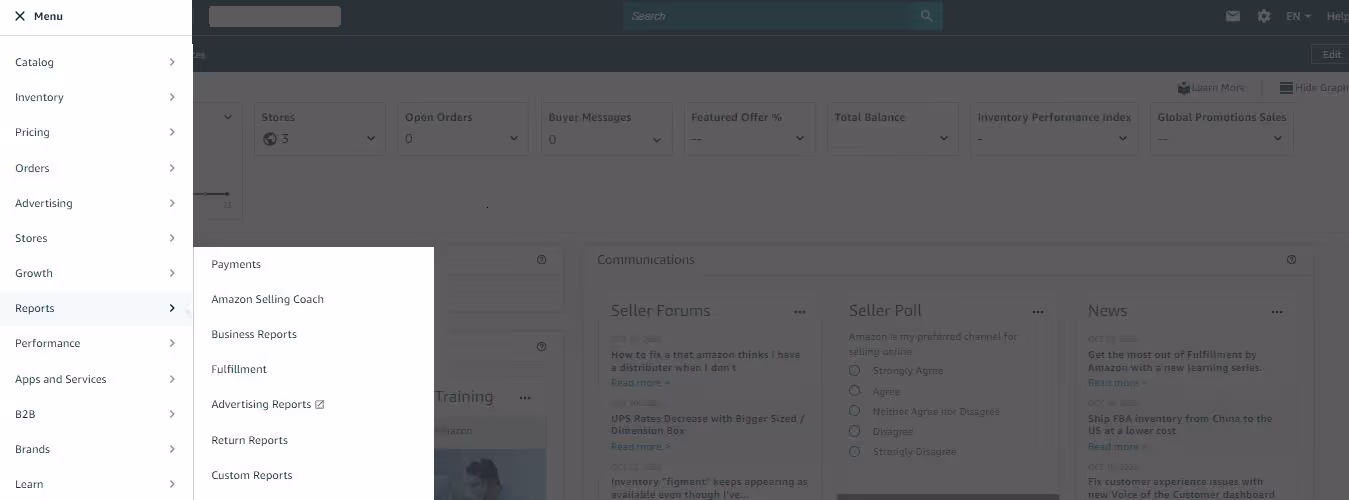Viewport: 1349px width, 500px height.
Task: Click Read more under UPS Rates post
Action: coord(640,447)
